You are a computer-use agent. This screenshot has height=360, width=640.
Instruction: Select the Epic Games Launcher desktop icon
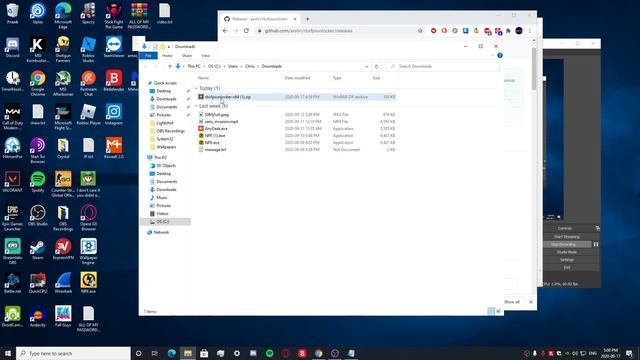[12, 218]
